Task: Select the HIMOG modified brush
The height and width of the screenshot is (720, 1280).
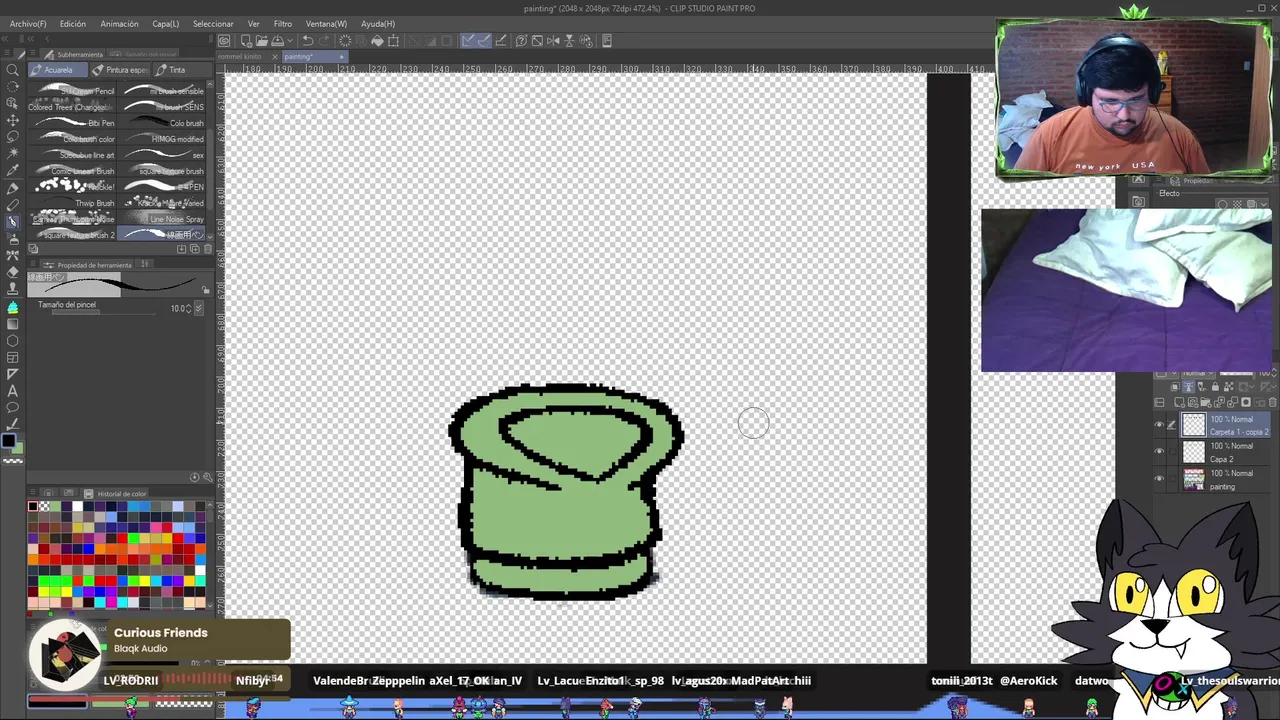Action: [162, 139]
